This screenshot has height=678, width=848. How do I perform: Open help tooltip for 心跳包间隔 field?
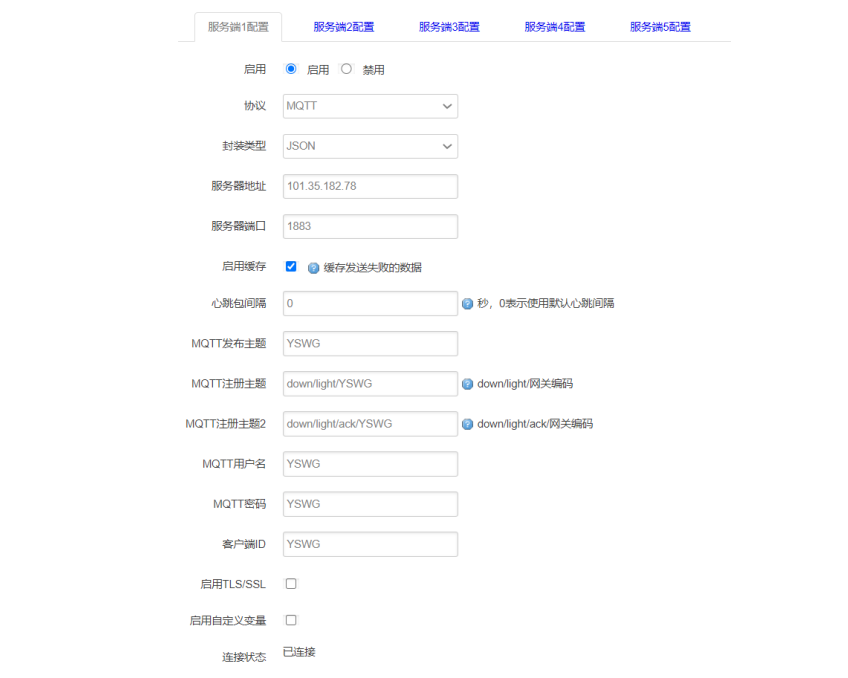(x=467, y=303)
